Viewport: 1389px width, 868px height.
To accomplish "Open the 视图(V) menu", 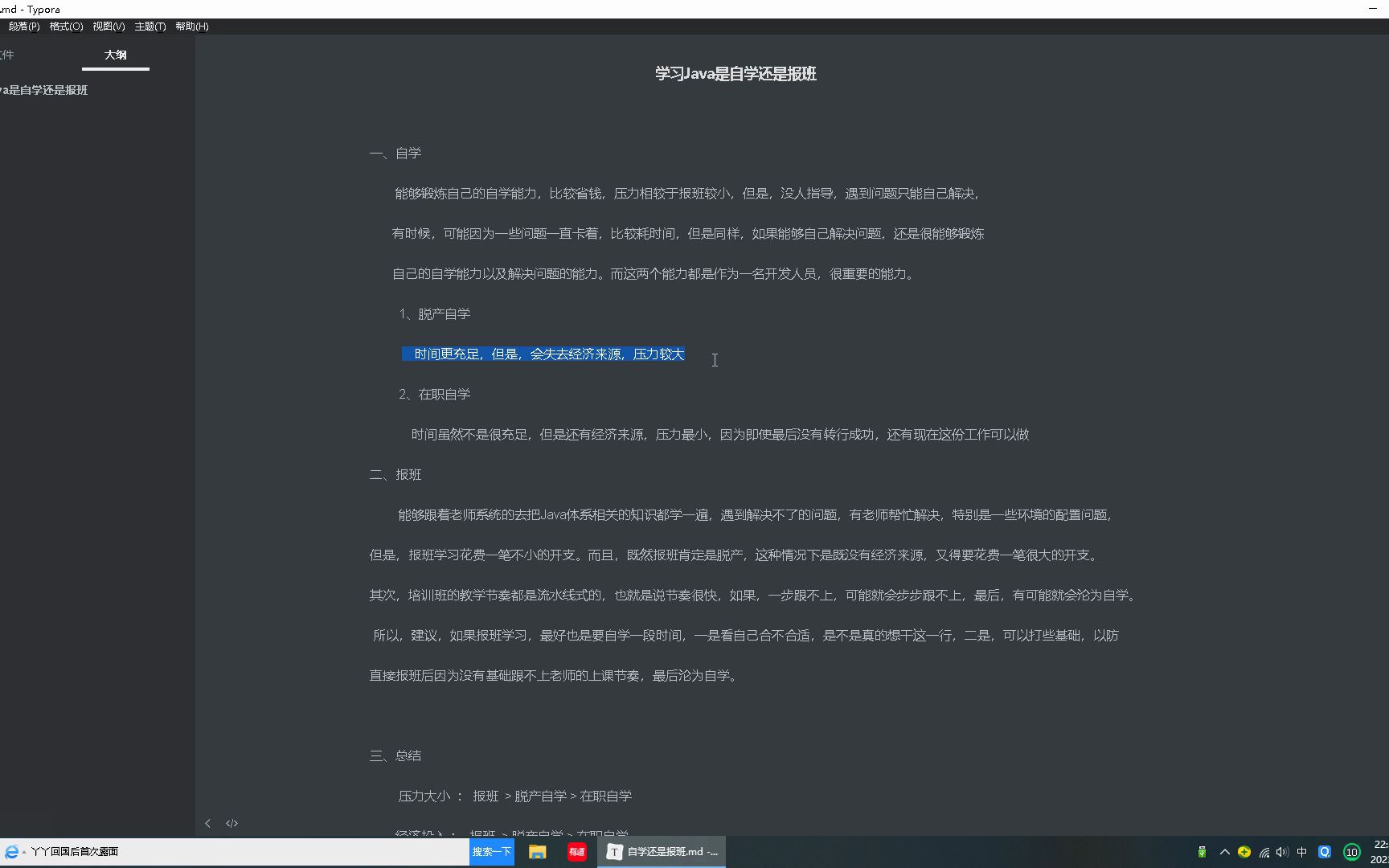I will tap(109, 27).
